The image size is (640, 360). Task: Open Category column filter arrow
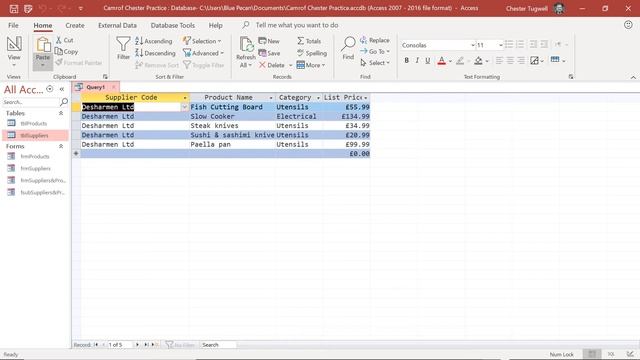point(318,98)
